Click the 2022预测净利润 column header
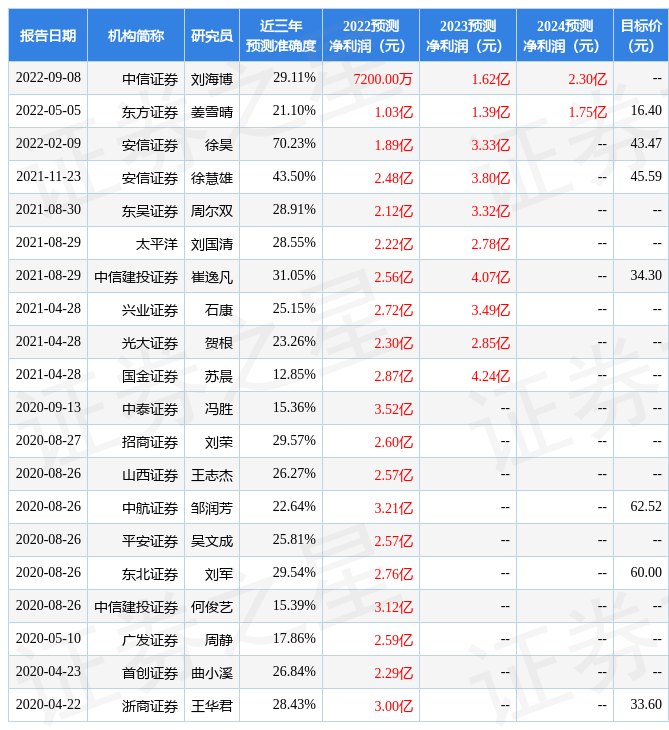669x730 pixels. pos(371,35)
